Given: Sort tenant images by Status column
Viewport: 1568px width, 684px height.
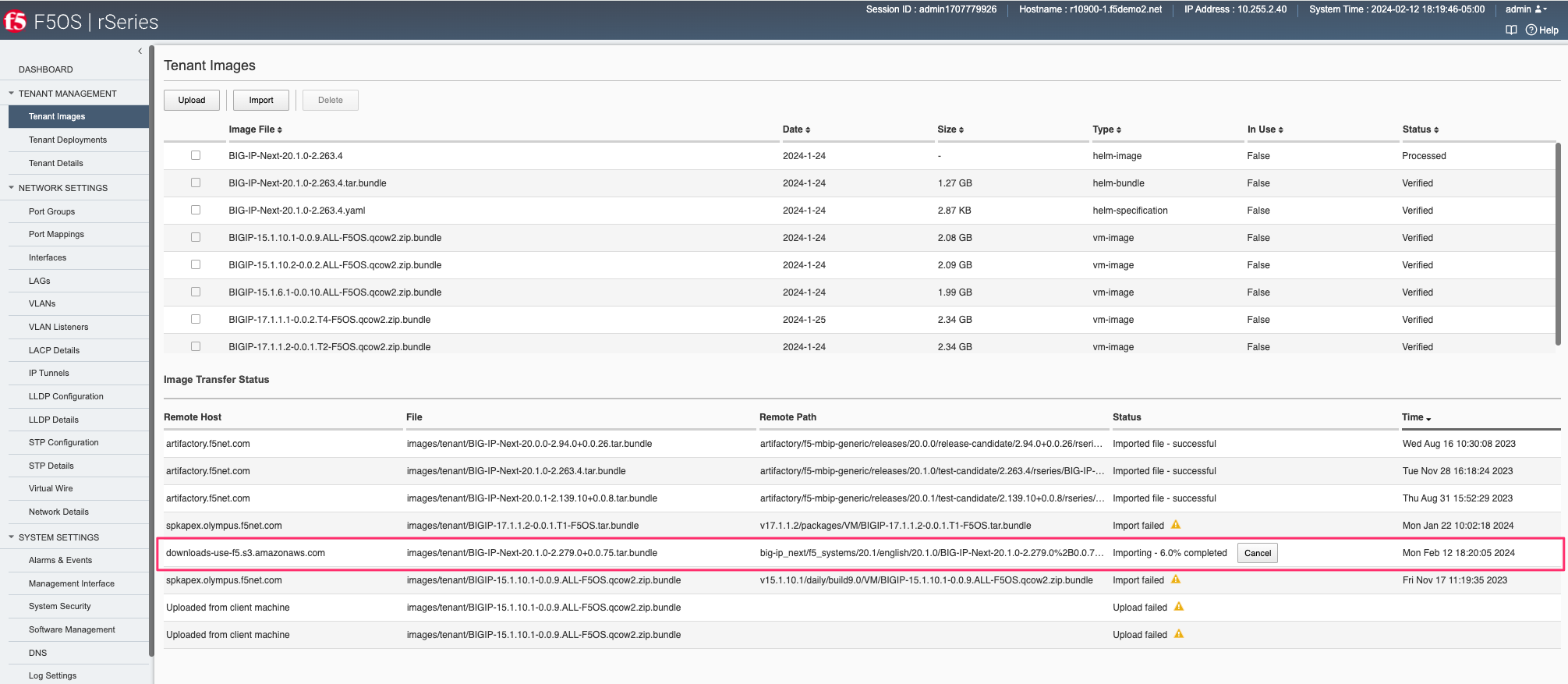Looking at the screenshot, I should click(x=1421, y=129).
